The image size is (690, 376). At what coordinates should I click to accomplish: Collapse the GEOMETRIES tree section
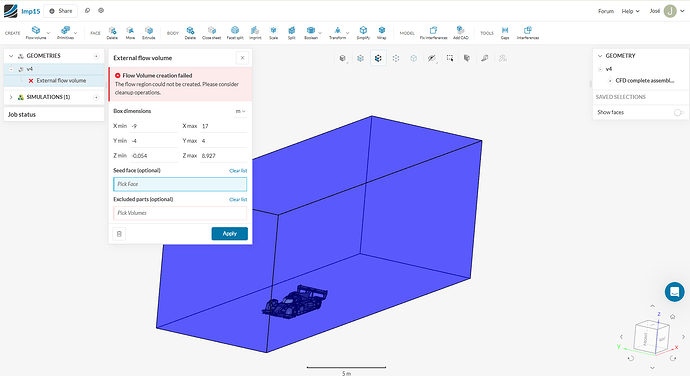pyautogui.click(x=11, y=56)
